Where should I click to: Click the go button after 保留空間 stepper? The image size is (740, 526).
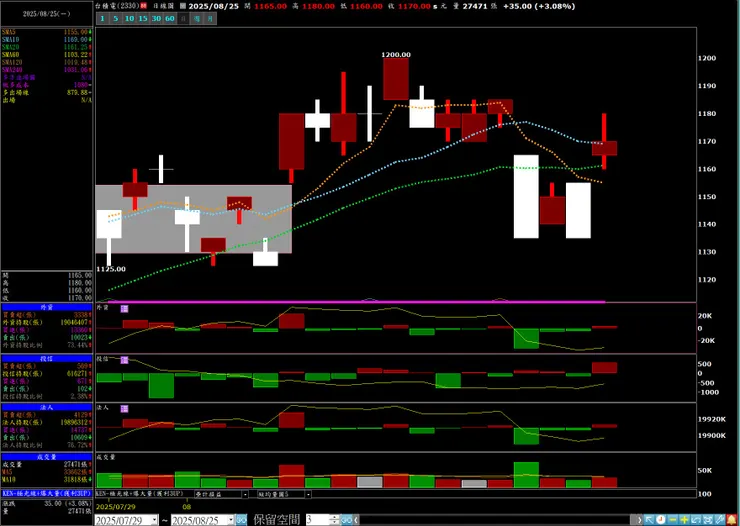tap(346, 520)
